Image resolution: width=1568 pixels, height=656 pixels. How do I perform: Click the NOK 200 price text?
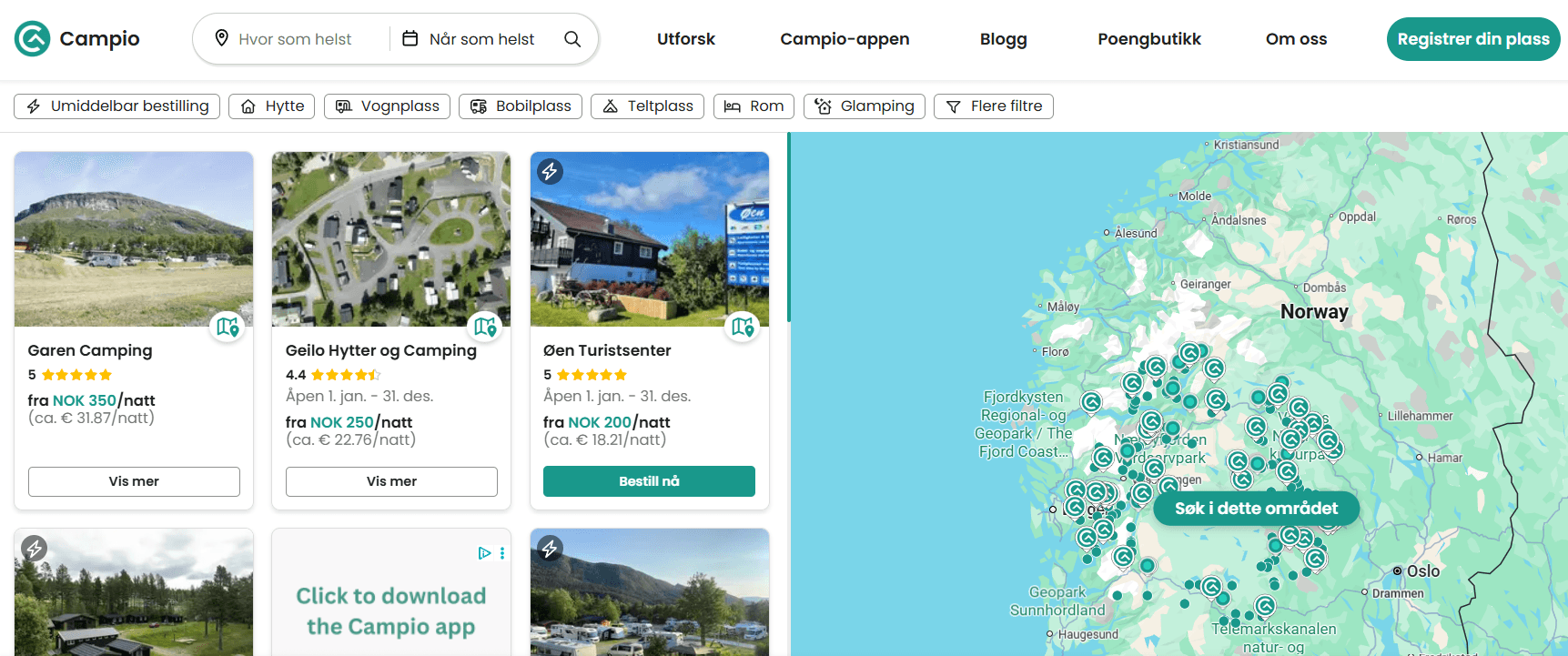point(600,422)
